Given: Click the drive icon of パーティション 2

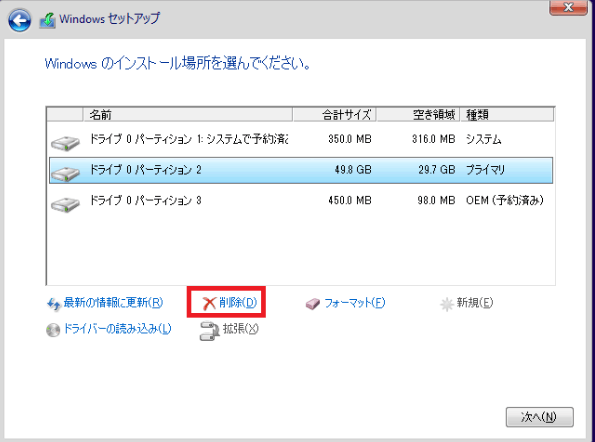Looking at the screenshot, I should point(65,173).
